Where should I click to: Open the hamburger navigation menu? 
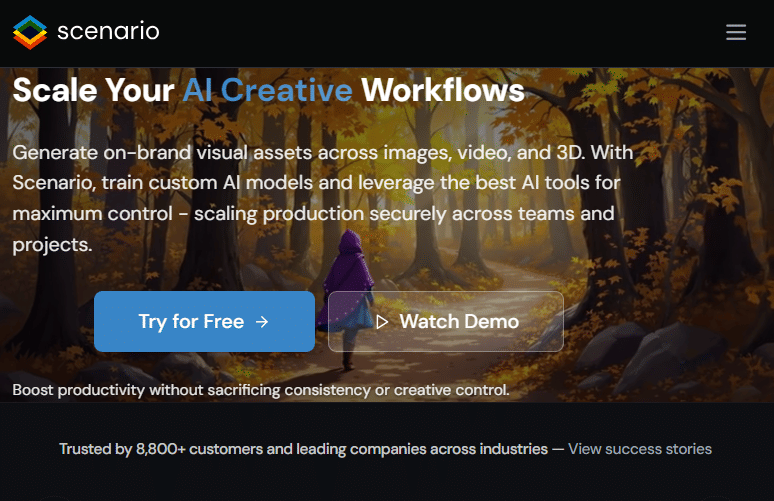(x=735, y=32)
